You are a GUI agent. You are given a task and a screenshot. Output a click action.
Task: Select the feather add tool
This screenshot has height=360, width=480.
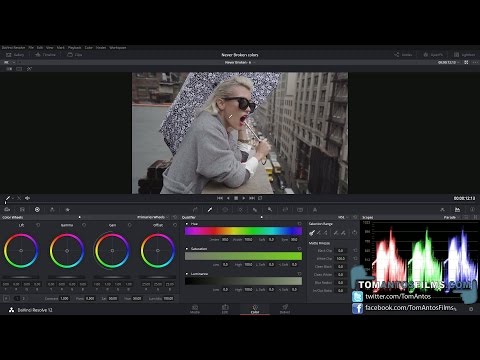pyautogui.click(x=343, y=233)
